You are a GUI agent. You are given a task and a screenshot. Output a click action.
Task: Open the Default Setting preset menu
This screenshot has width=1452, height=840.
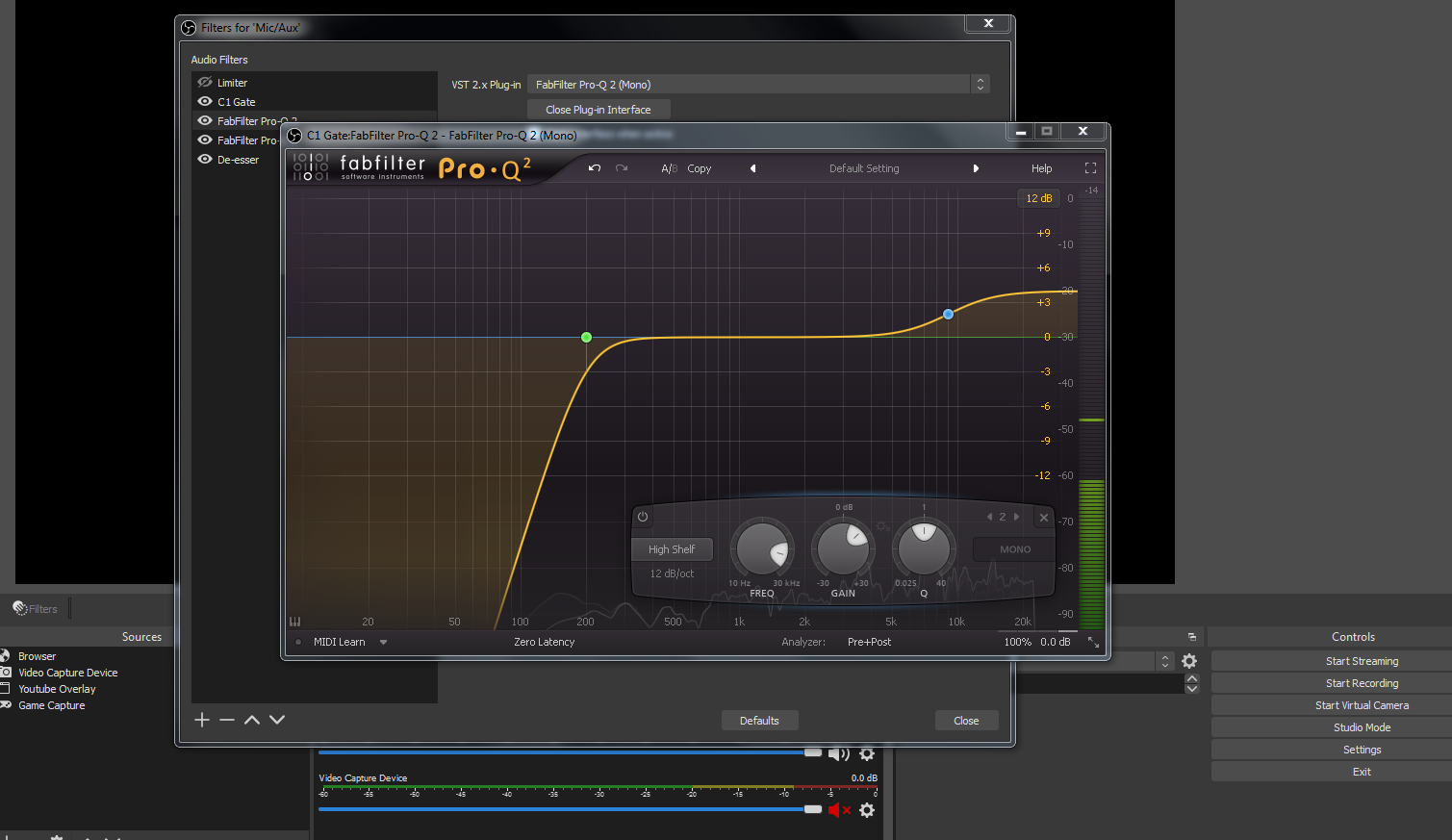864,168
